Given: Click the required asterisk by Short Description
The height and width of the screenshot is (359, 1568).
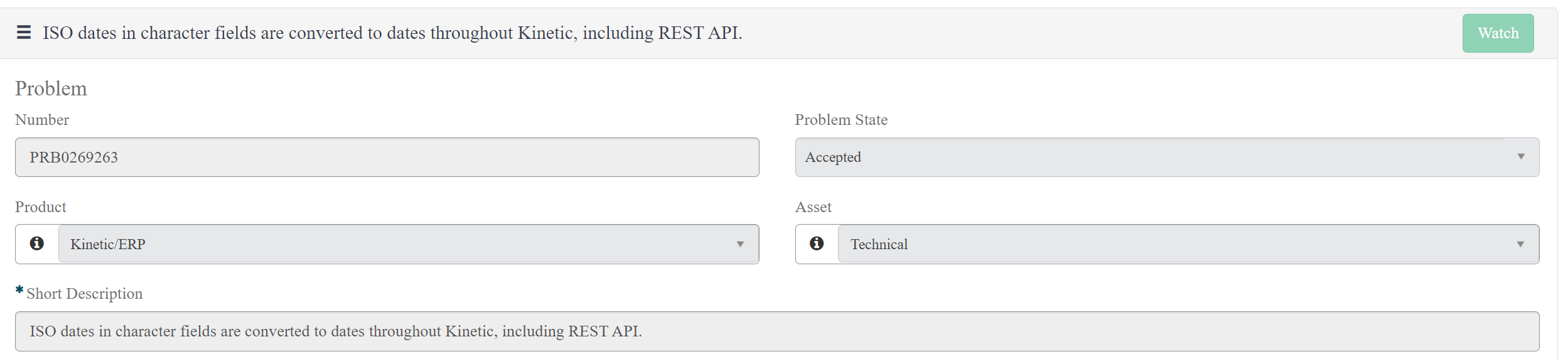Looking at the screenshot, I should point(19,290).
